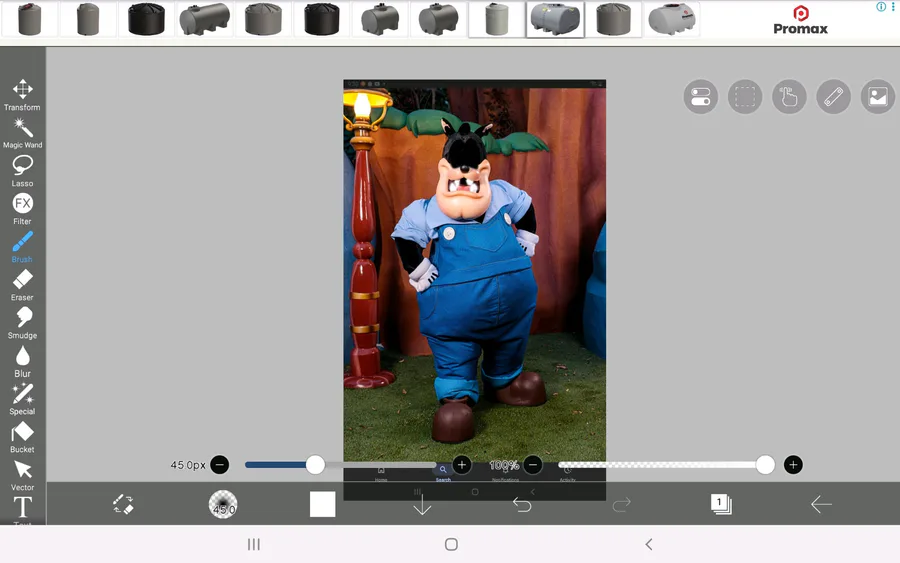Open the ruler tool menu

click(x=833, y=96)
